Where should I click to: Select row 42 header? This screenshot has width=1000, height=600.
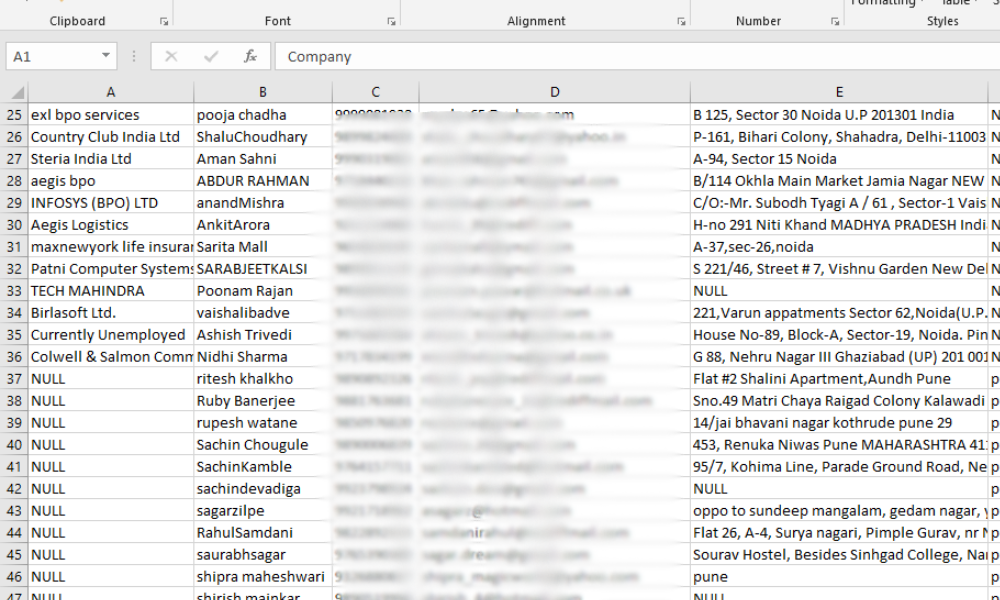click(14, 489)
